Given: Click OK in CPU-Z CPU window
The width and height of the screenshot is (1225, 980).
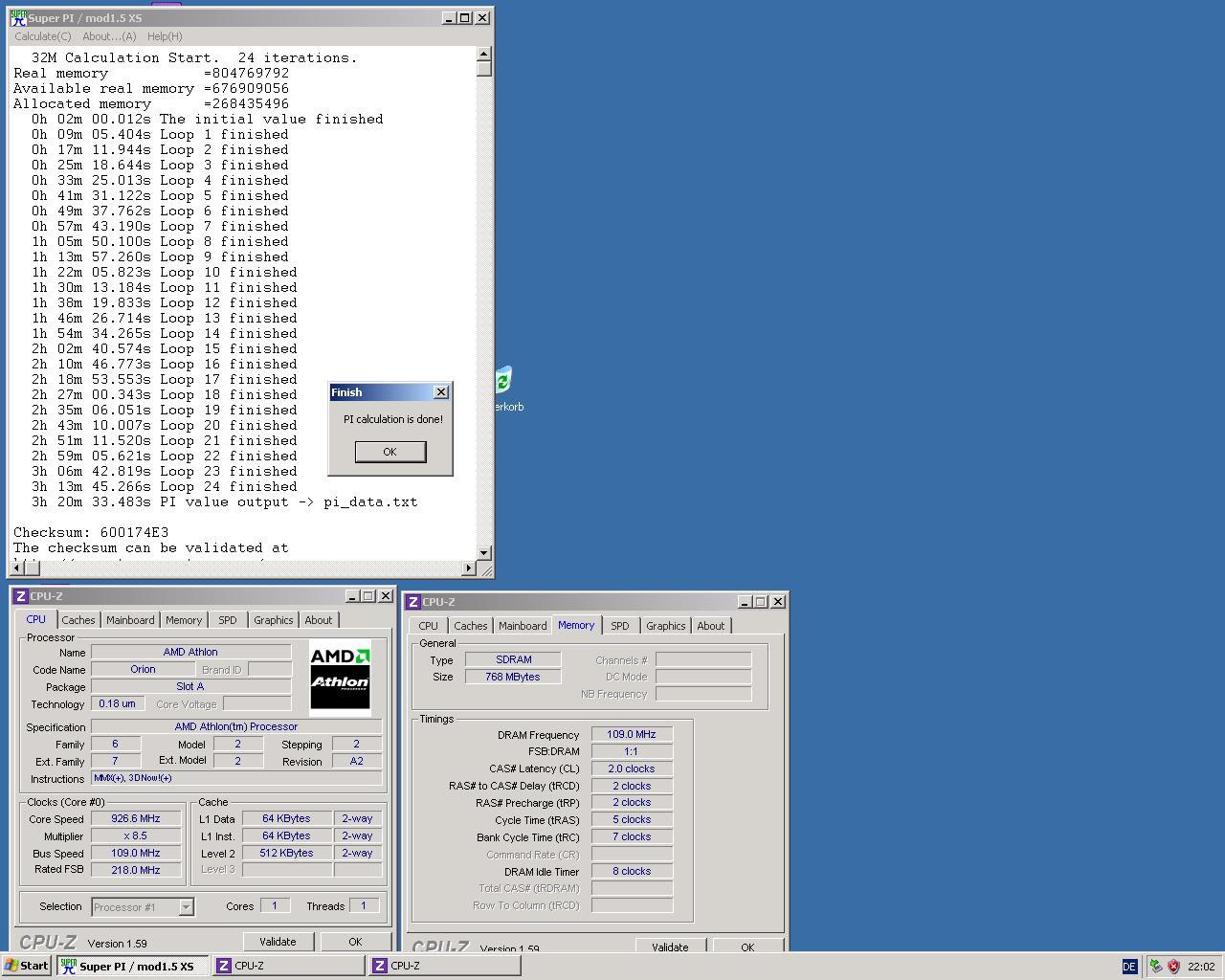Looking at the screenshot, I should (x=355, y=942).
